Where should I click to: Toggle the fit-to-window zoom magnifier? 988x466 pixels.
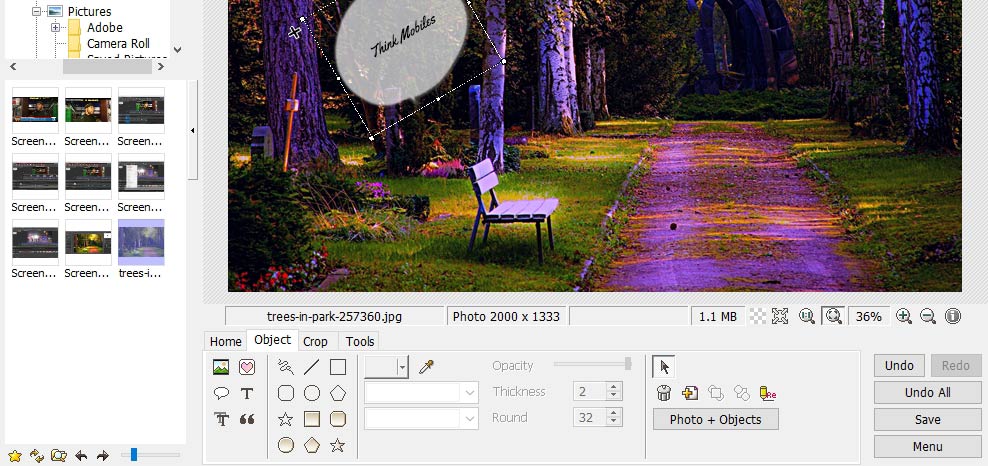834,316
